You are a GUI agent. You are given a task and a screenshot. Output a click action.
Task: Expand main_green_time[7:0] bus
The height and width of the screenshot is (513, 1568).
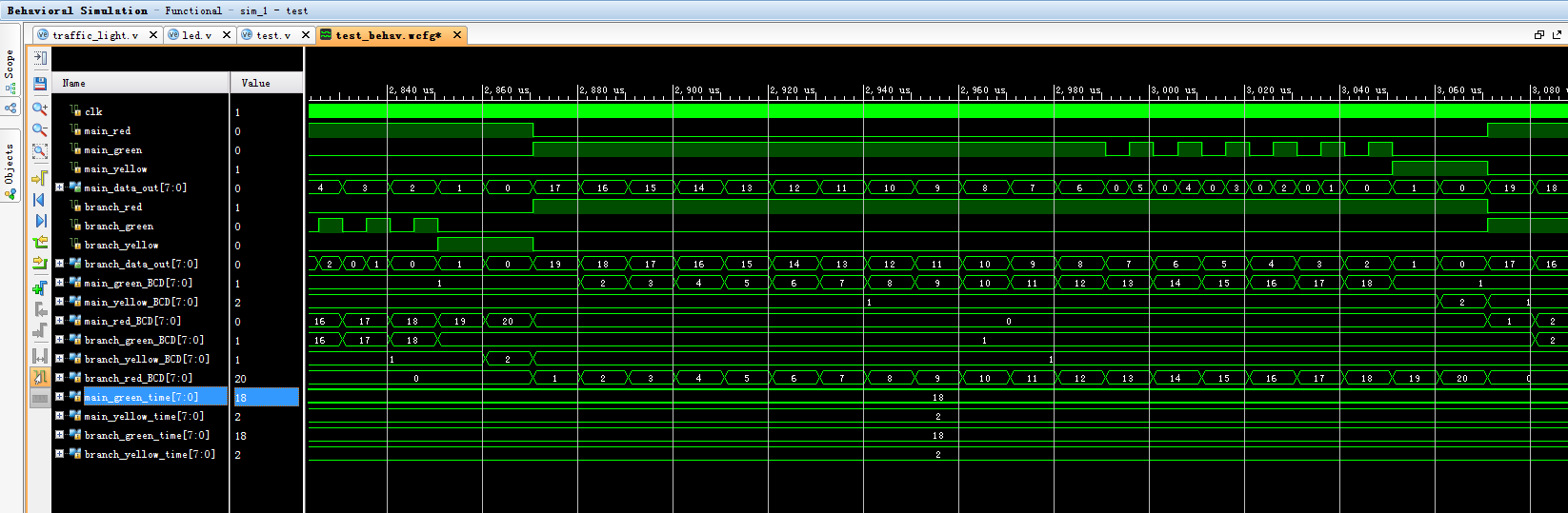(59, 397)
